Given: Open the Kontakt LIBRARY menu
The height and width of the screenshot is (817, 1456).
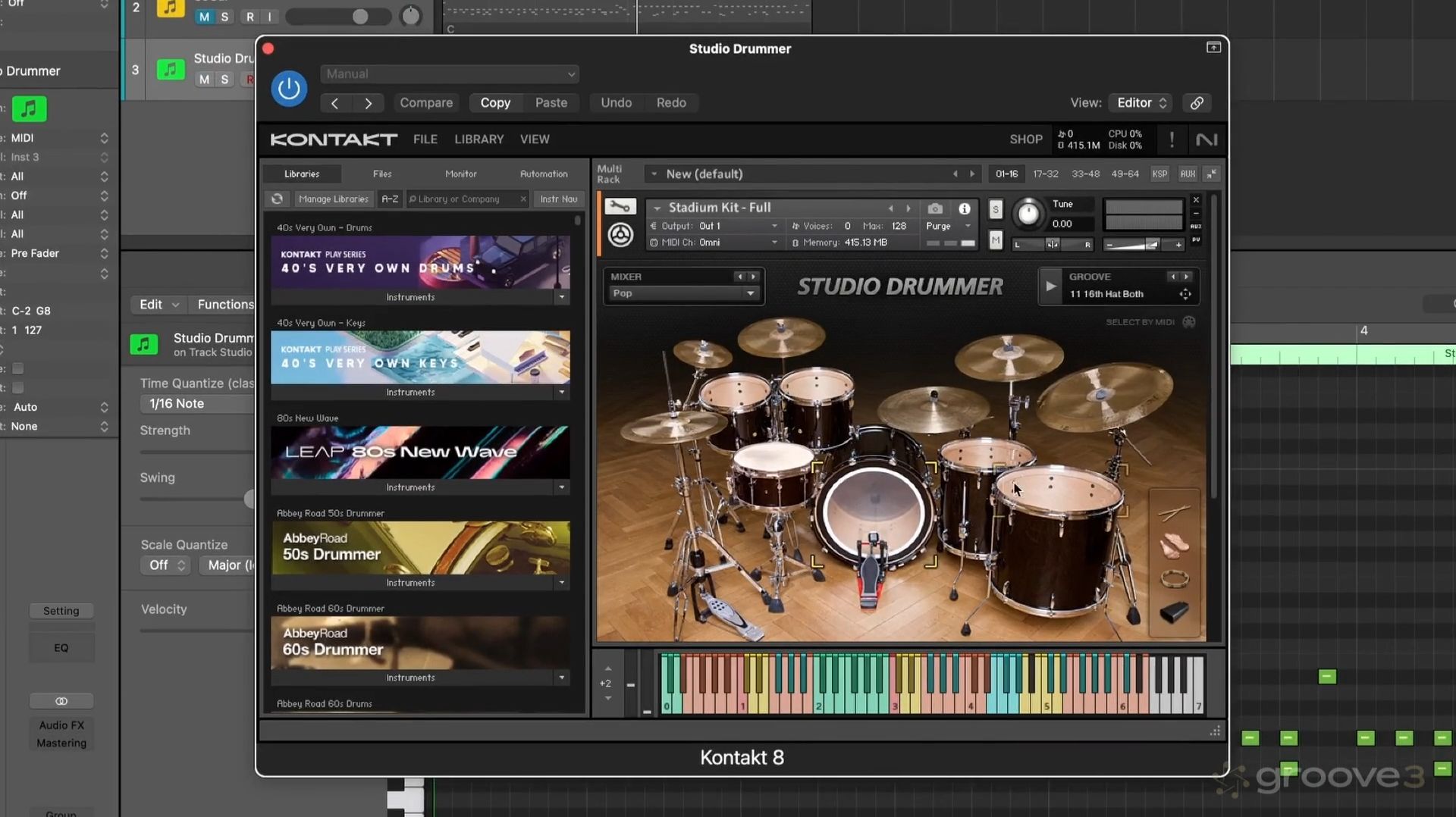Looking at the screenshot, I should 479,139.
